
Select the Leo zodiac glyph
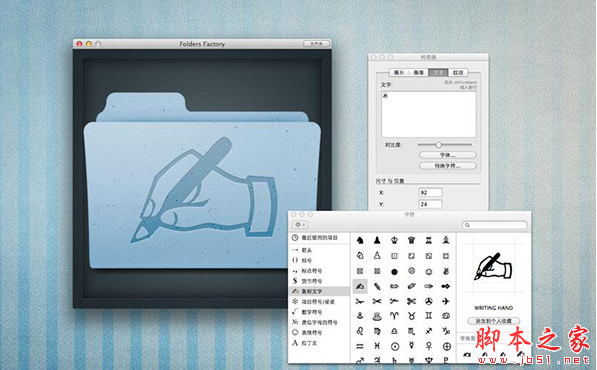[x=360, y=331]
